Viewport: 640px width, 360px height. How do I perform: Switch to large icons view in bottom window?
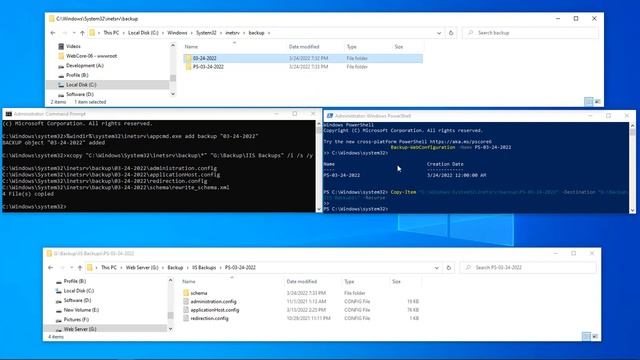(x=595, y=336)
